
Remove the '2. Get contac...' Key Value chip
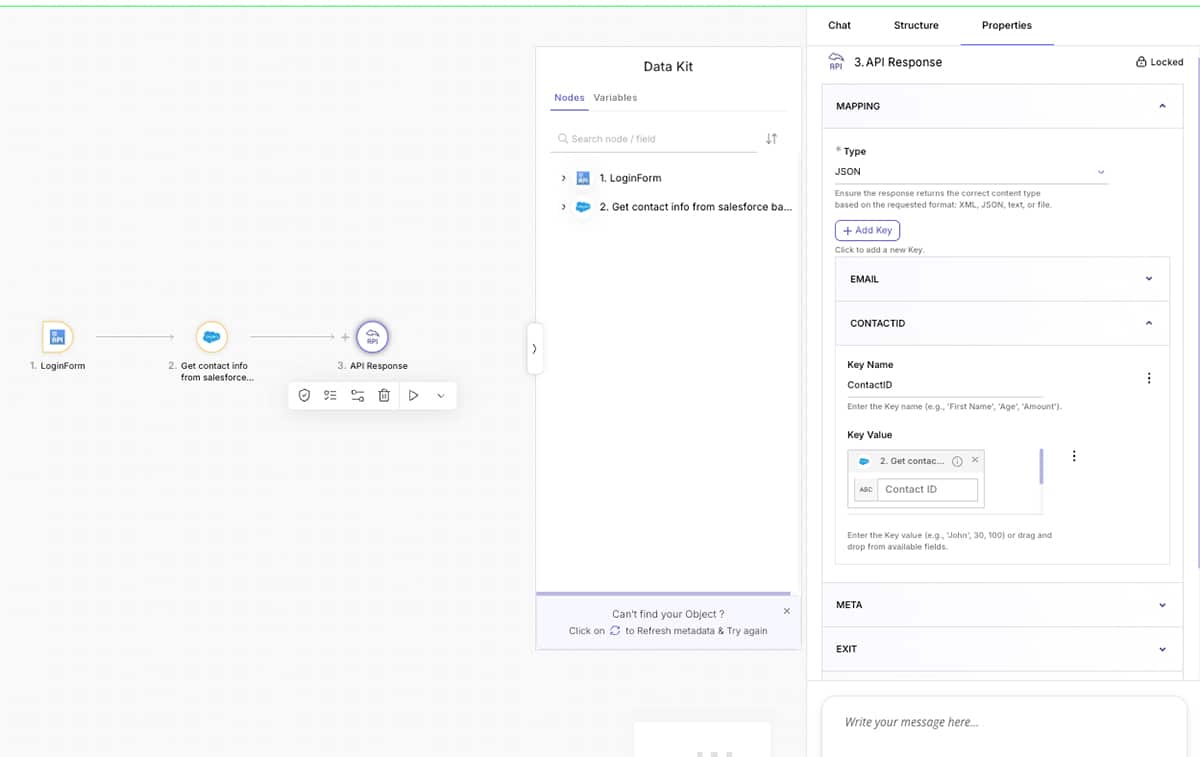point(975,460)
